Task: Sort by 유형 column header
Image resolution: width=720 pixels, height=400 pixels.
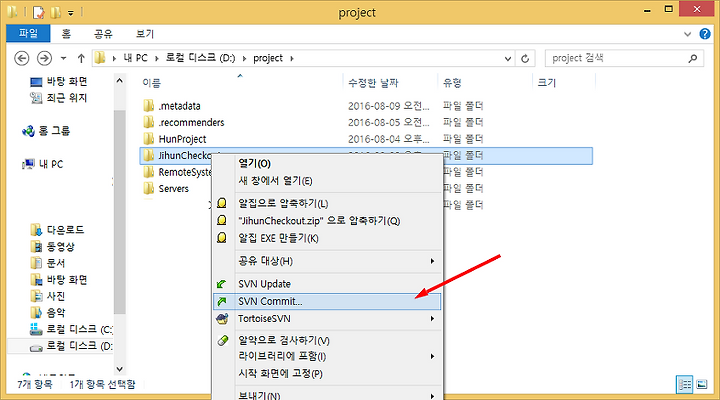Action: (x=452, y=83)
